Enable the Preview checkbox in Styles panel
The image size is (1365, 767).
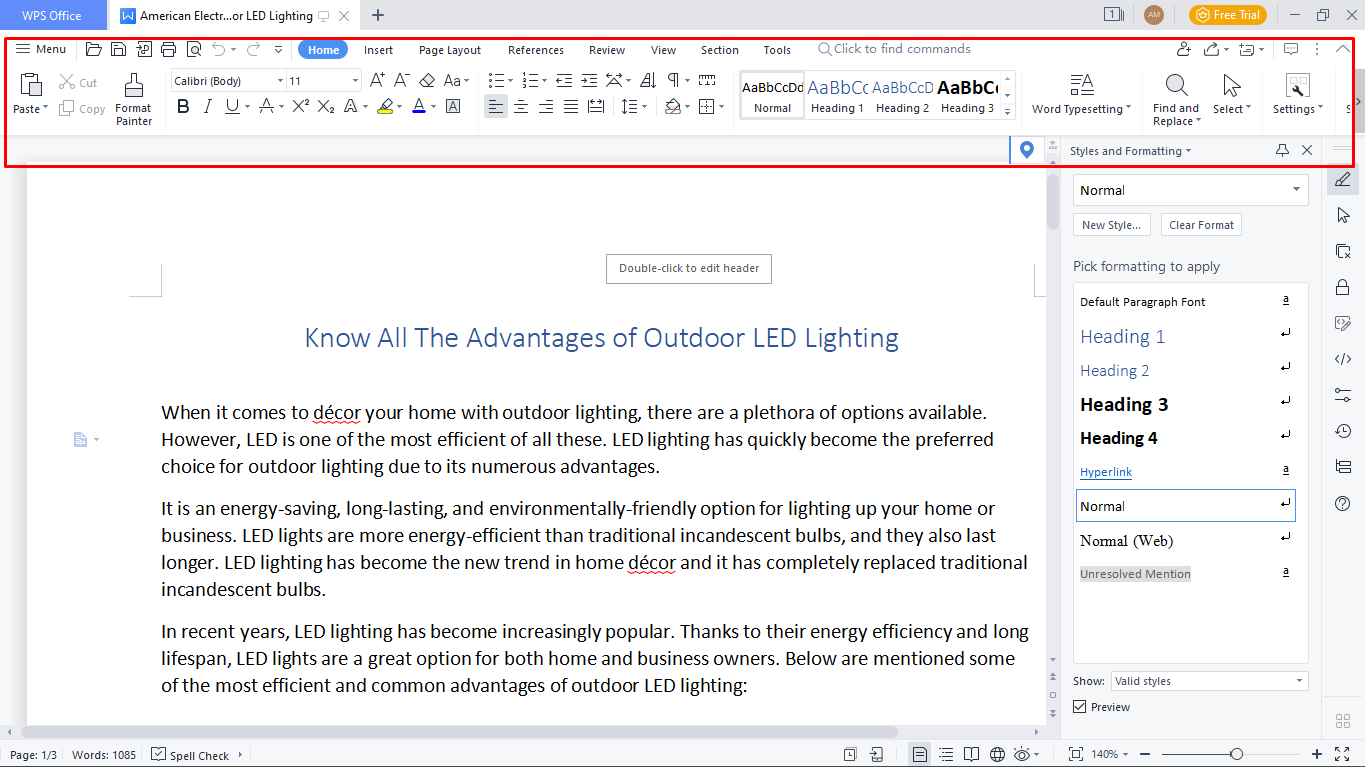(1079, 706)
